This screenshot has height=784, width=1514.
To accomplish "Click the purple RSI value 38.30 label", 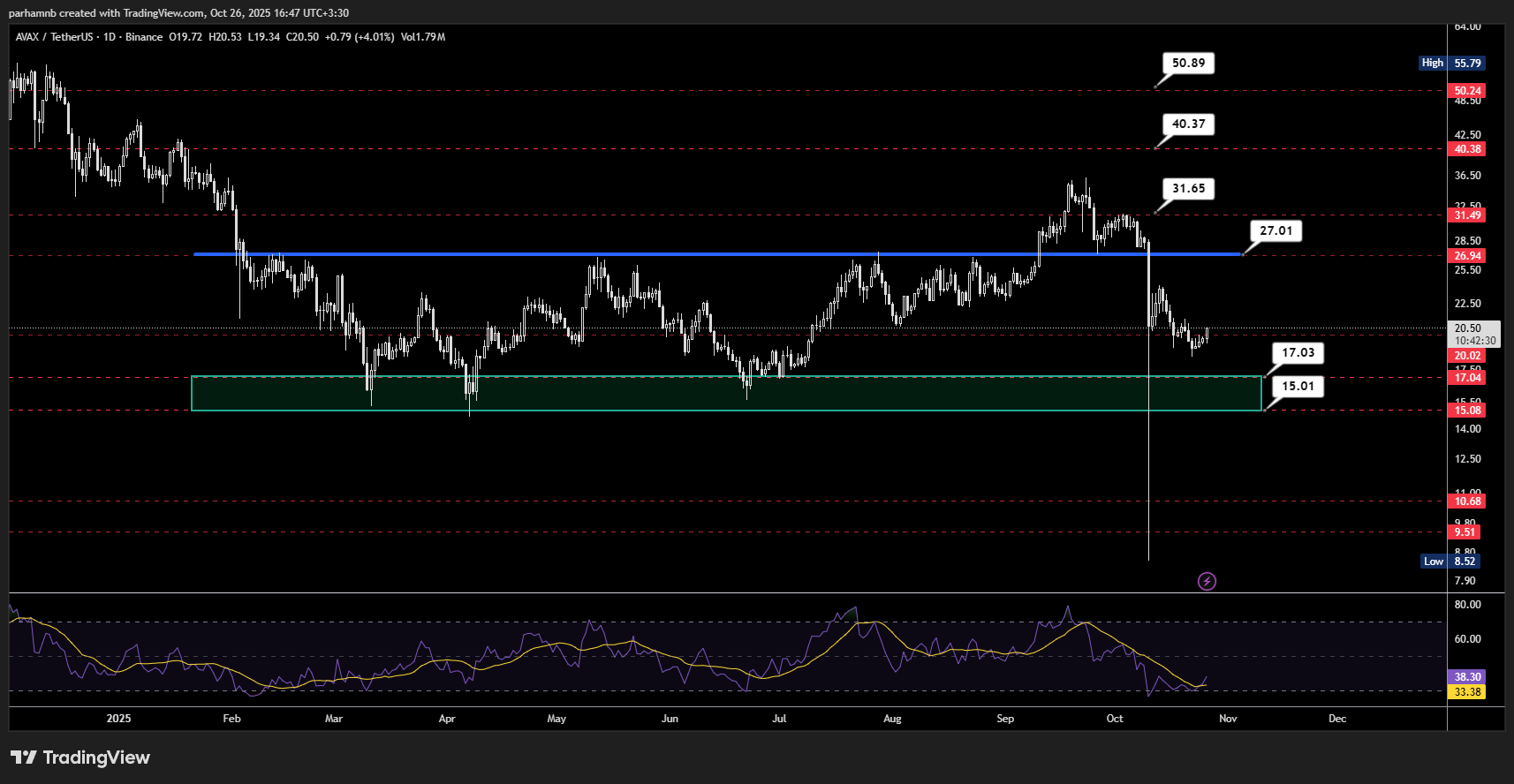I will [x=1467, y=677].
